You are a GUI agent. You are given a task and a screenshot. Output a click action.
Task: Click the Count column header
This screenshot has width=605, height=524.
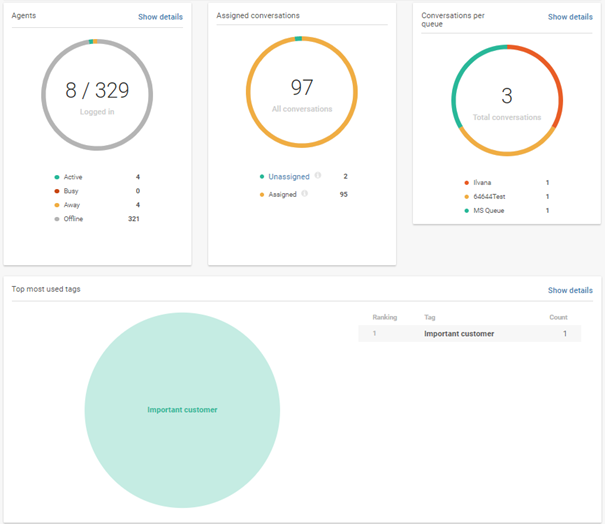[x=557, y=317]
